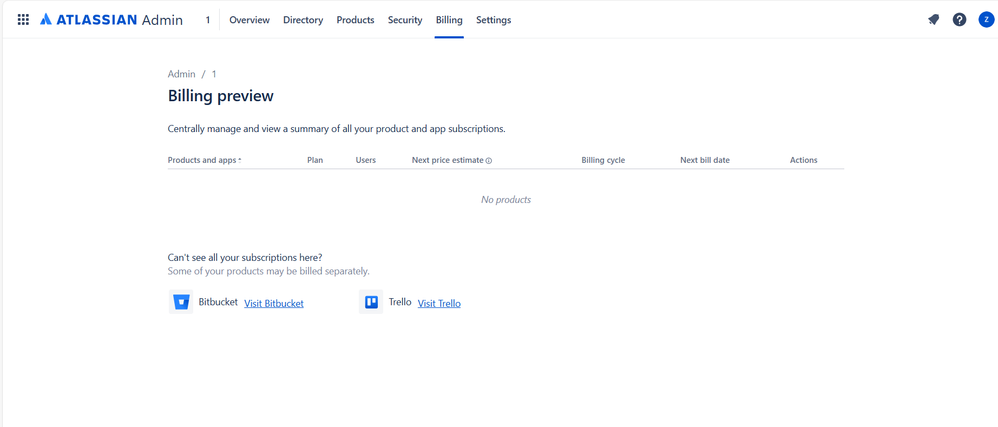Click the Trello name label
Viewport: 998px width, 427px height.
(x=400, y=302)
